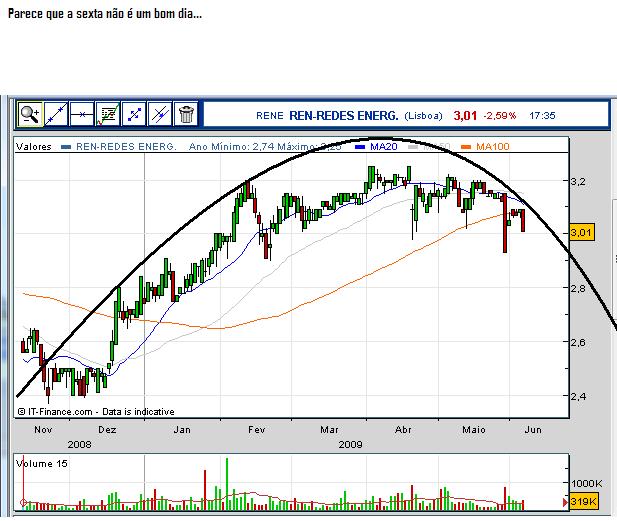
Task: Select the trend line drawing tool
Action: (x=56, y=114)
